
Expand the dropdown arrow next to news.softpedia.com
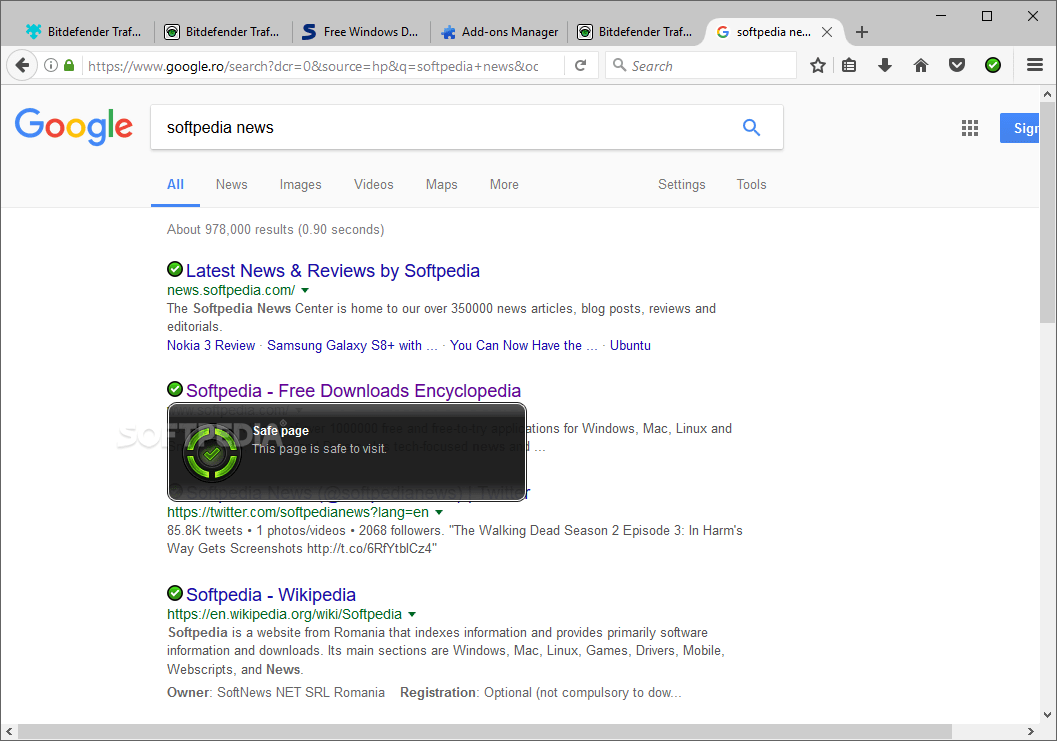[306, 290]
